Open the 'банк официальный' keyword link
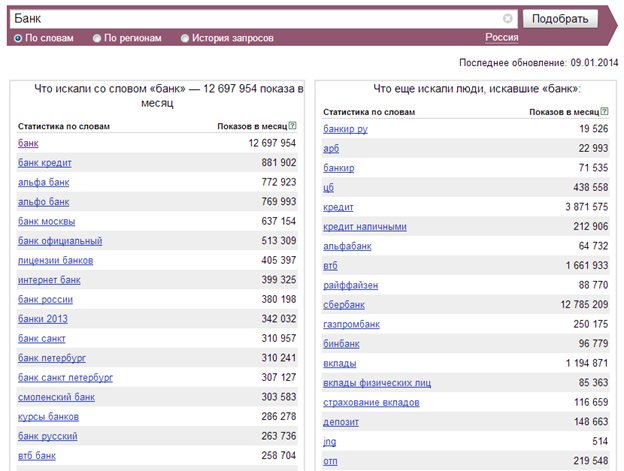 [x=60, y=241]
